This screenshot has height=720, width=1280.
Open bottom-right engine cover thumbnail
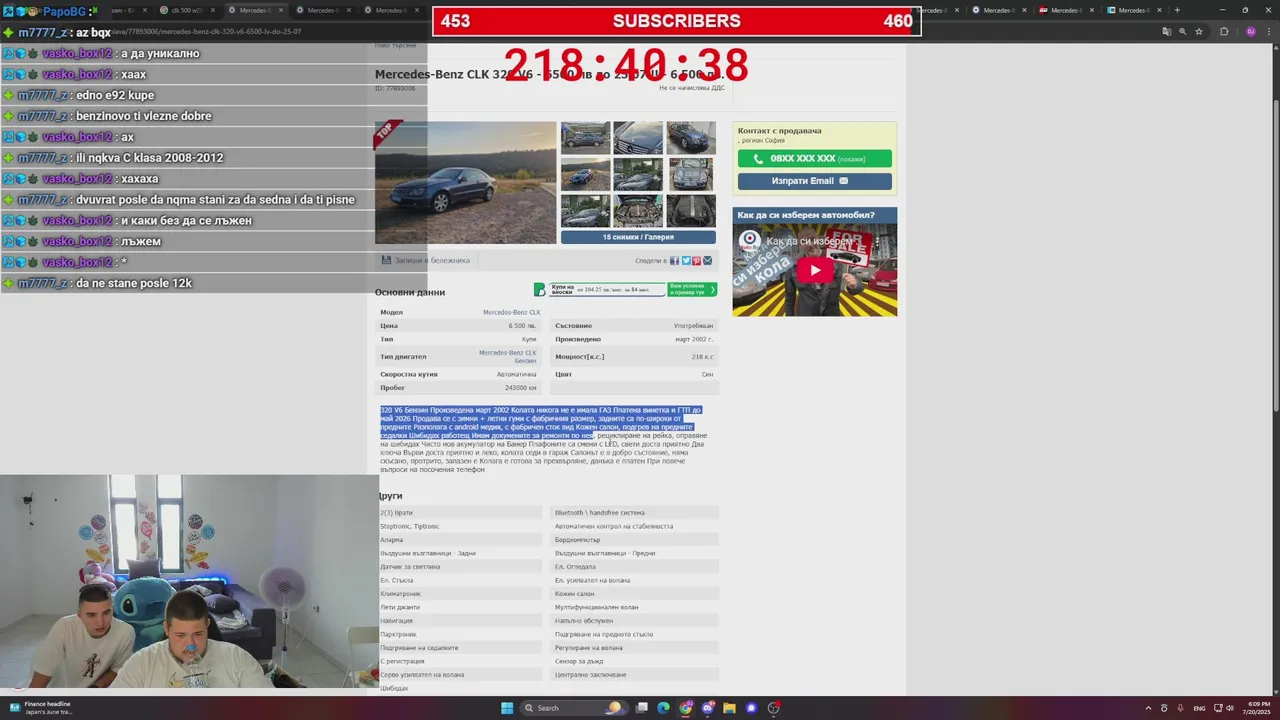pyautogui.click(x=691, y=211)
